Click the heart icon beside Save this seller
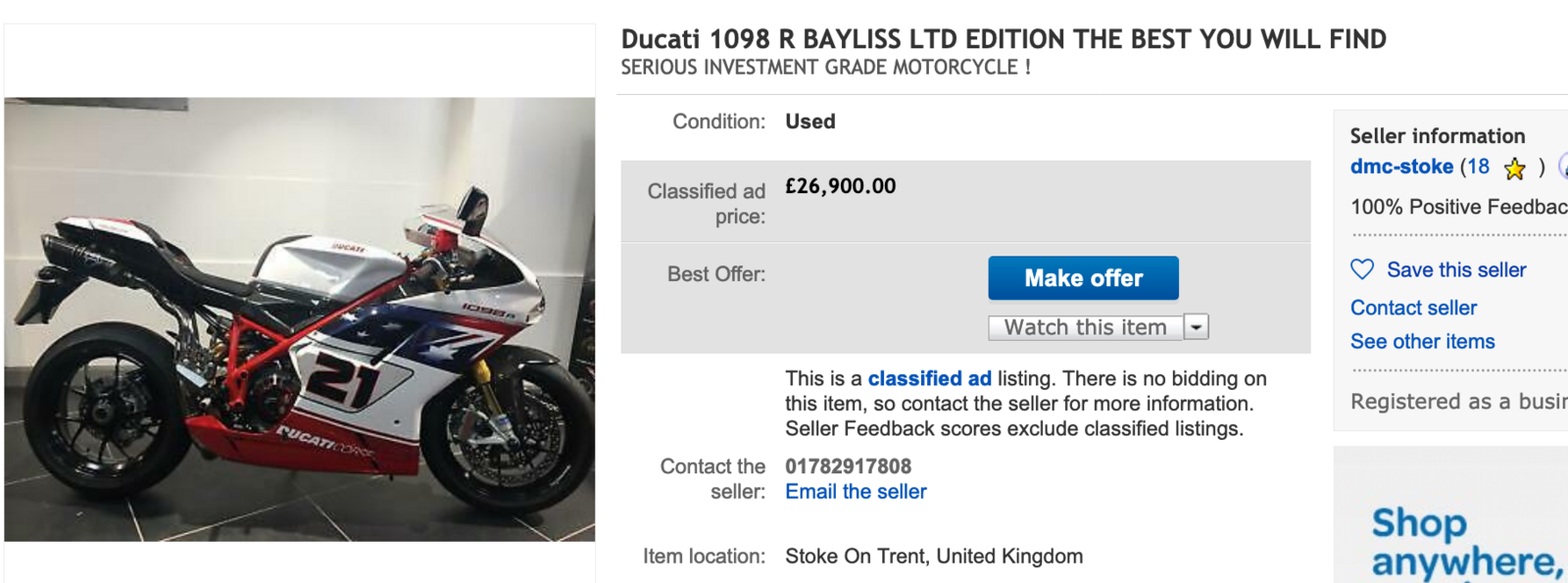 click(1362, 269)
